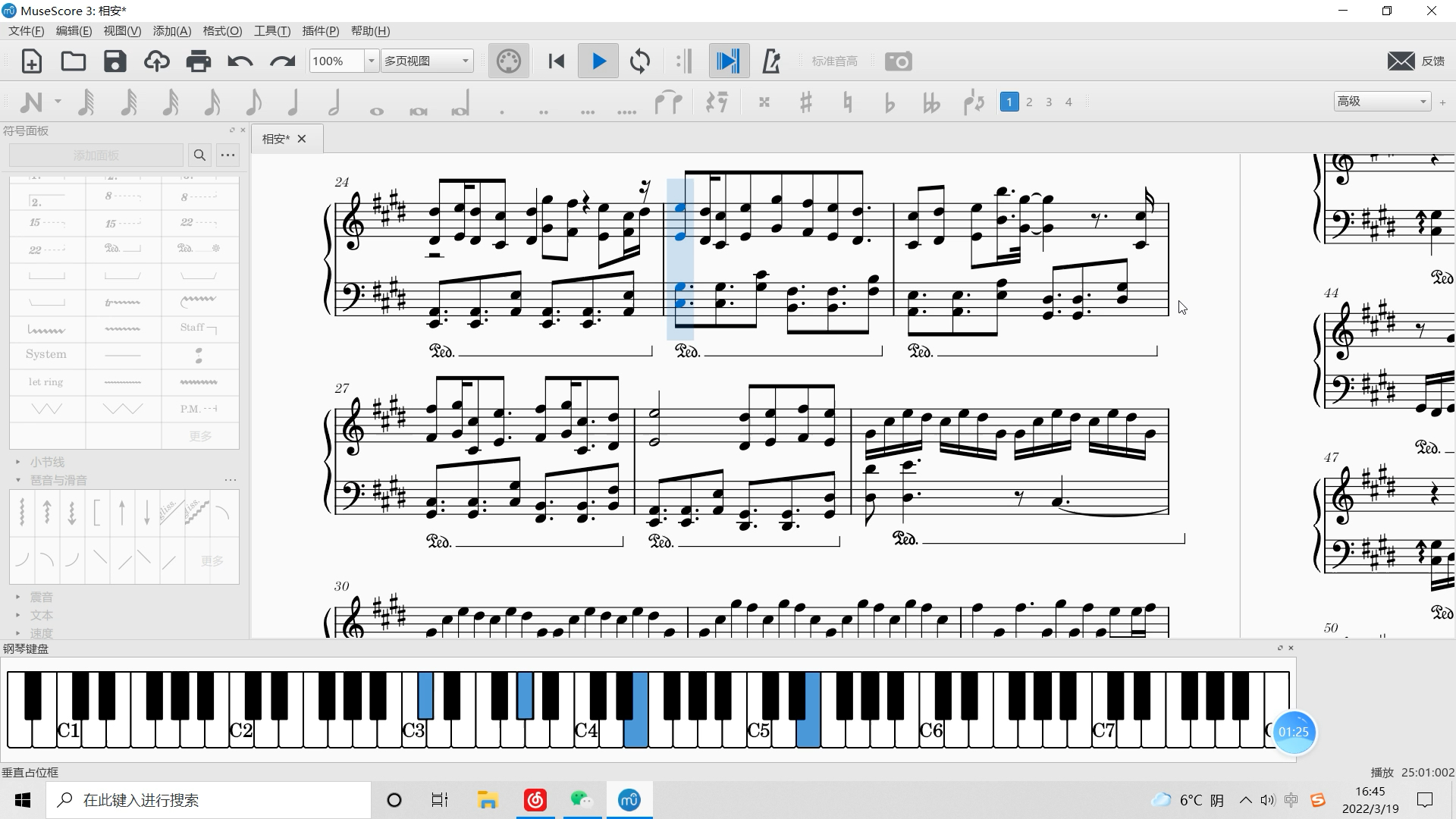Open the 文件(F) menu
1456x819 pixels.
(27, 31)
